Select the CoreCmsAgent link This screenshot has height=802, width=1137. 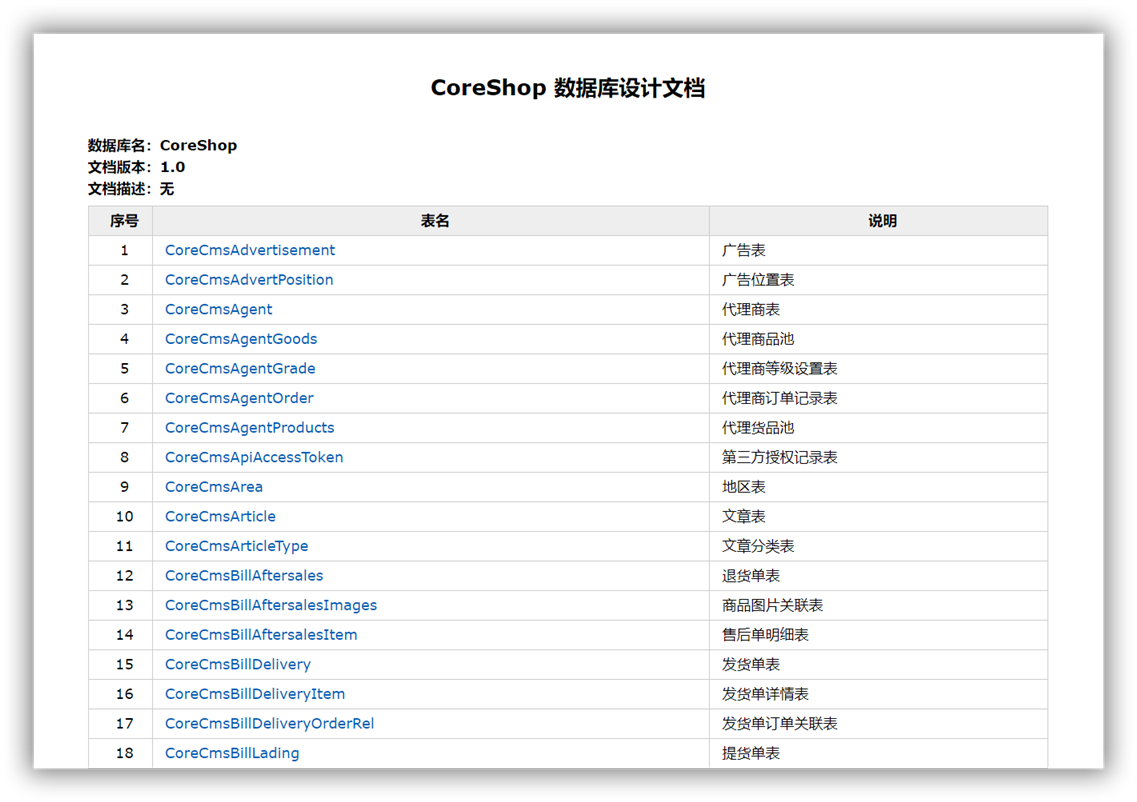pos(217,309)
